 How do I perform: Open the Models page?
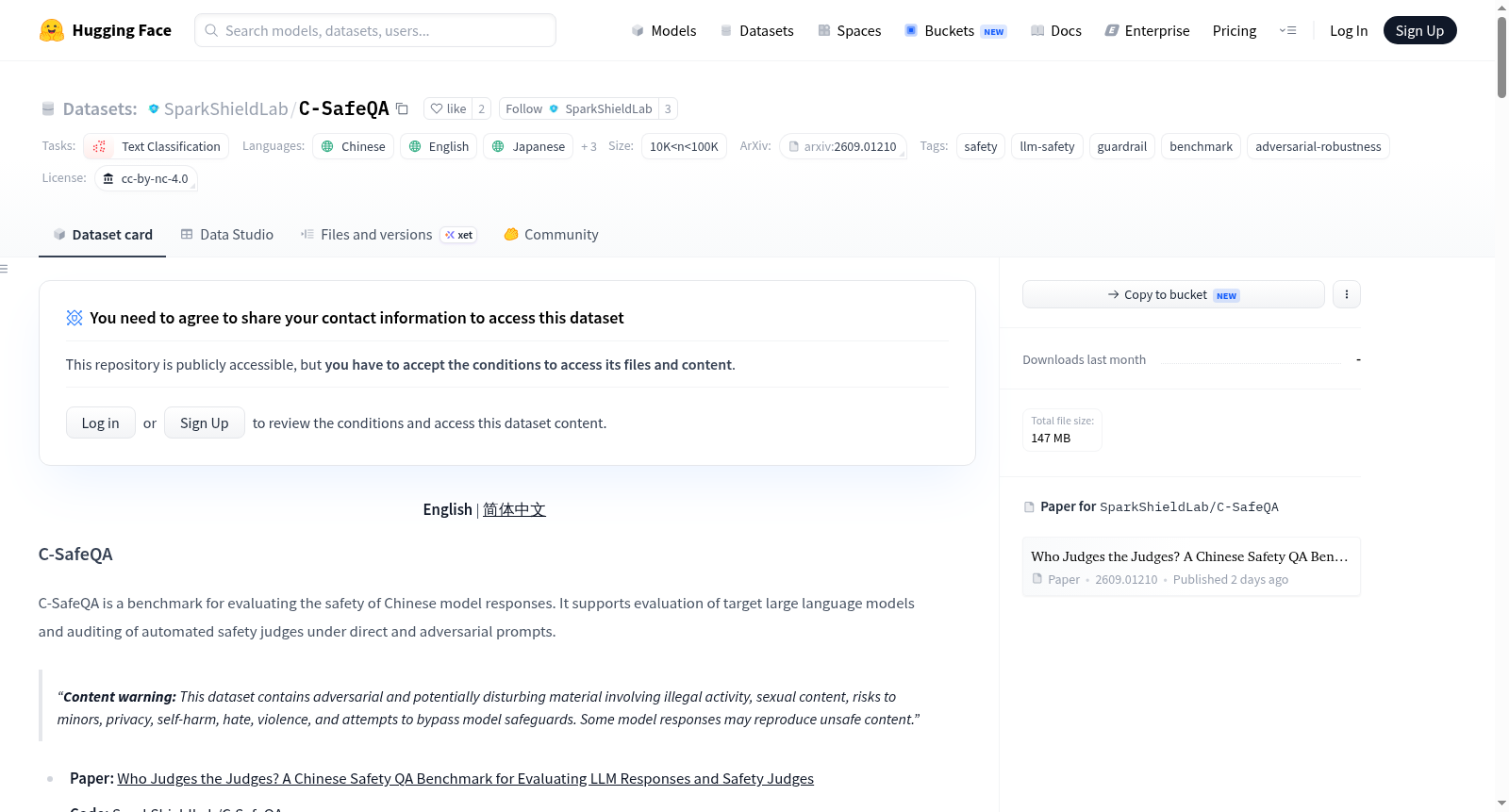[x=664, y=30]
